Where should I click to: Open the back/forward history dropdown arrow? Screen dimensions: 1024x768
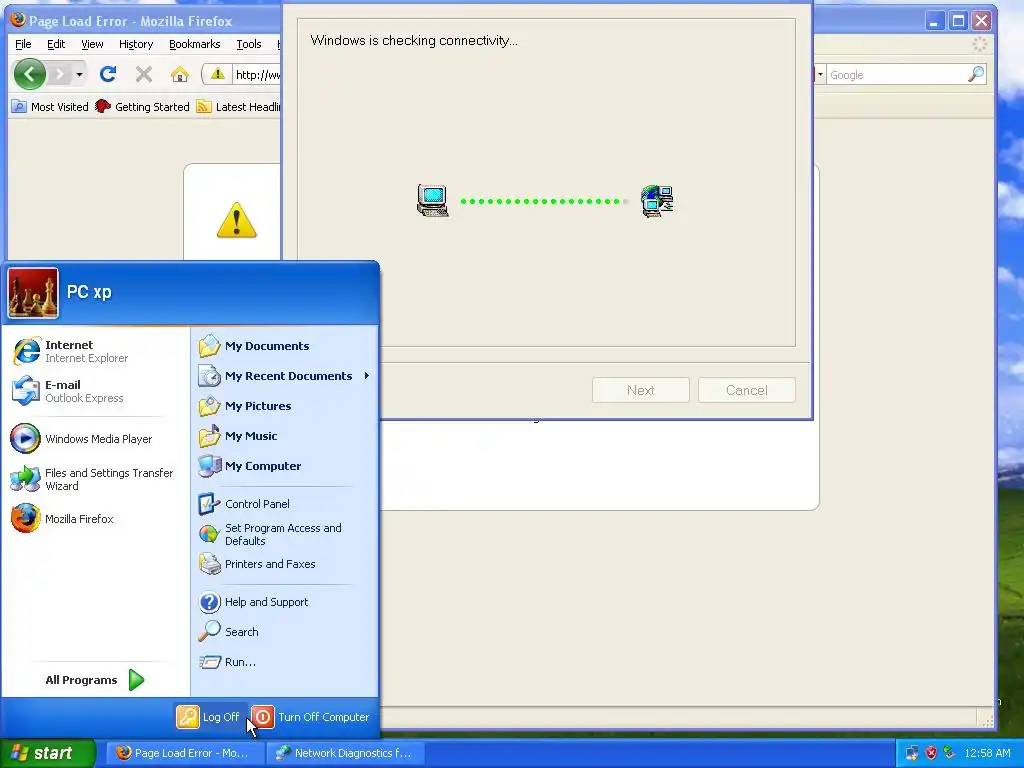pos(79,74)
